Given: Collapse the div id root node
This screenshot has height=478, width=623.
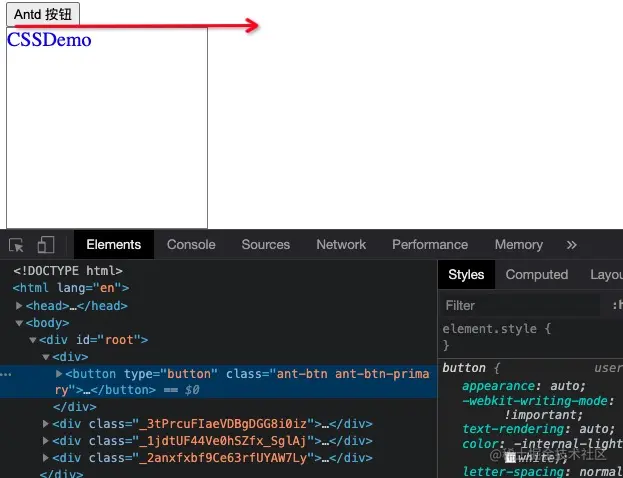Looking at the screenshot, I should coord(33,340).
